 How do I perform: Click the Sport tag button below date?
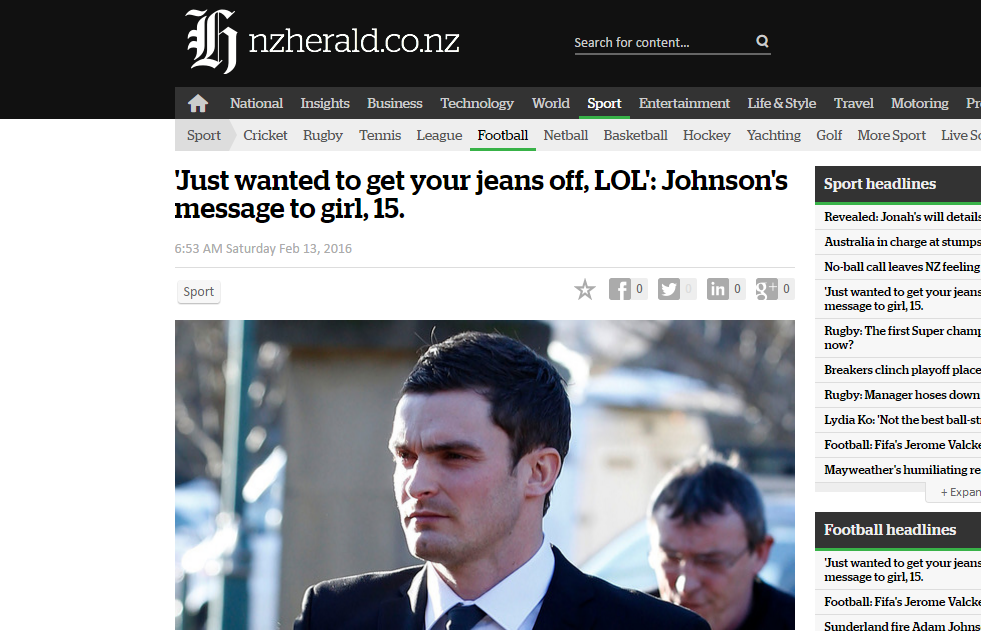tap(198, 291)
